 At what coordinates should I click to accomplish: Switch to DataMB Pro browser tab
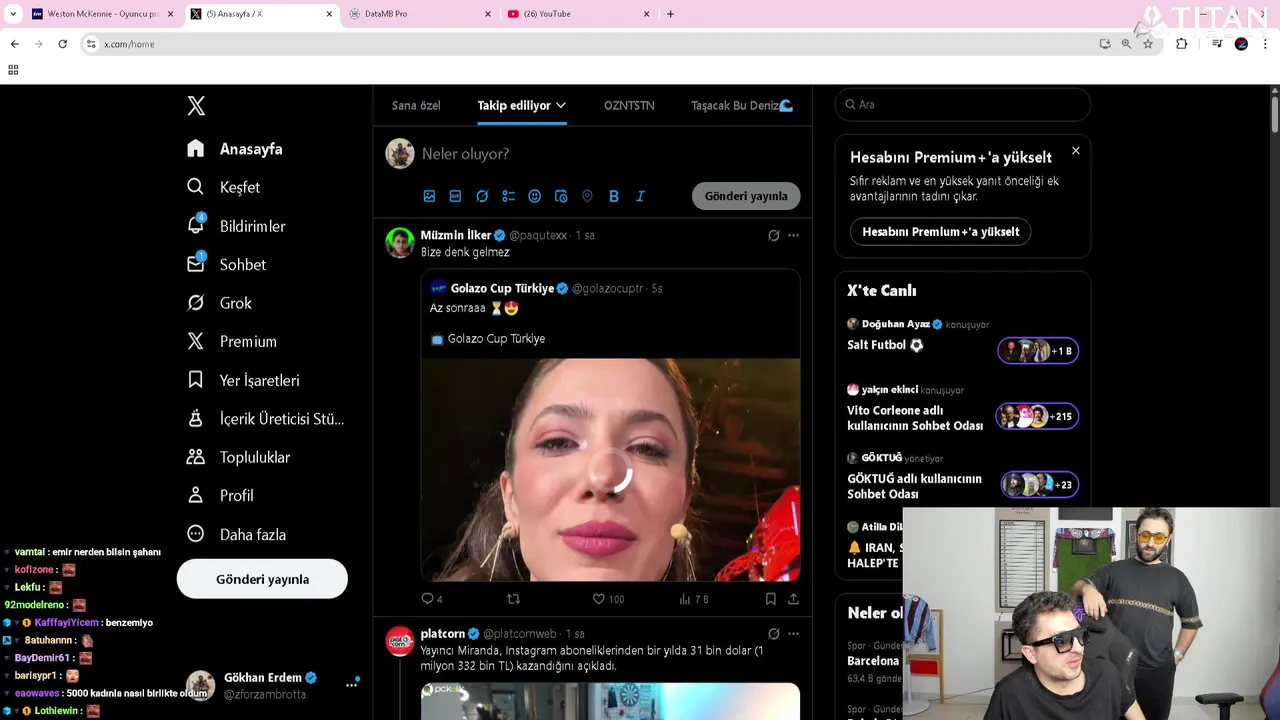tap(420, 14)
